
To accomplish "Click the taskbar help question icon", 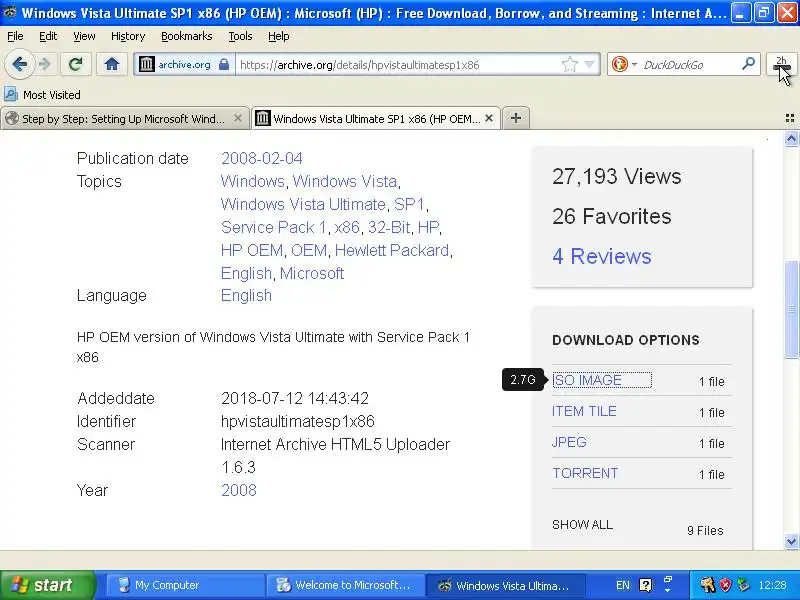I will tap(645, 585).
